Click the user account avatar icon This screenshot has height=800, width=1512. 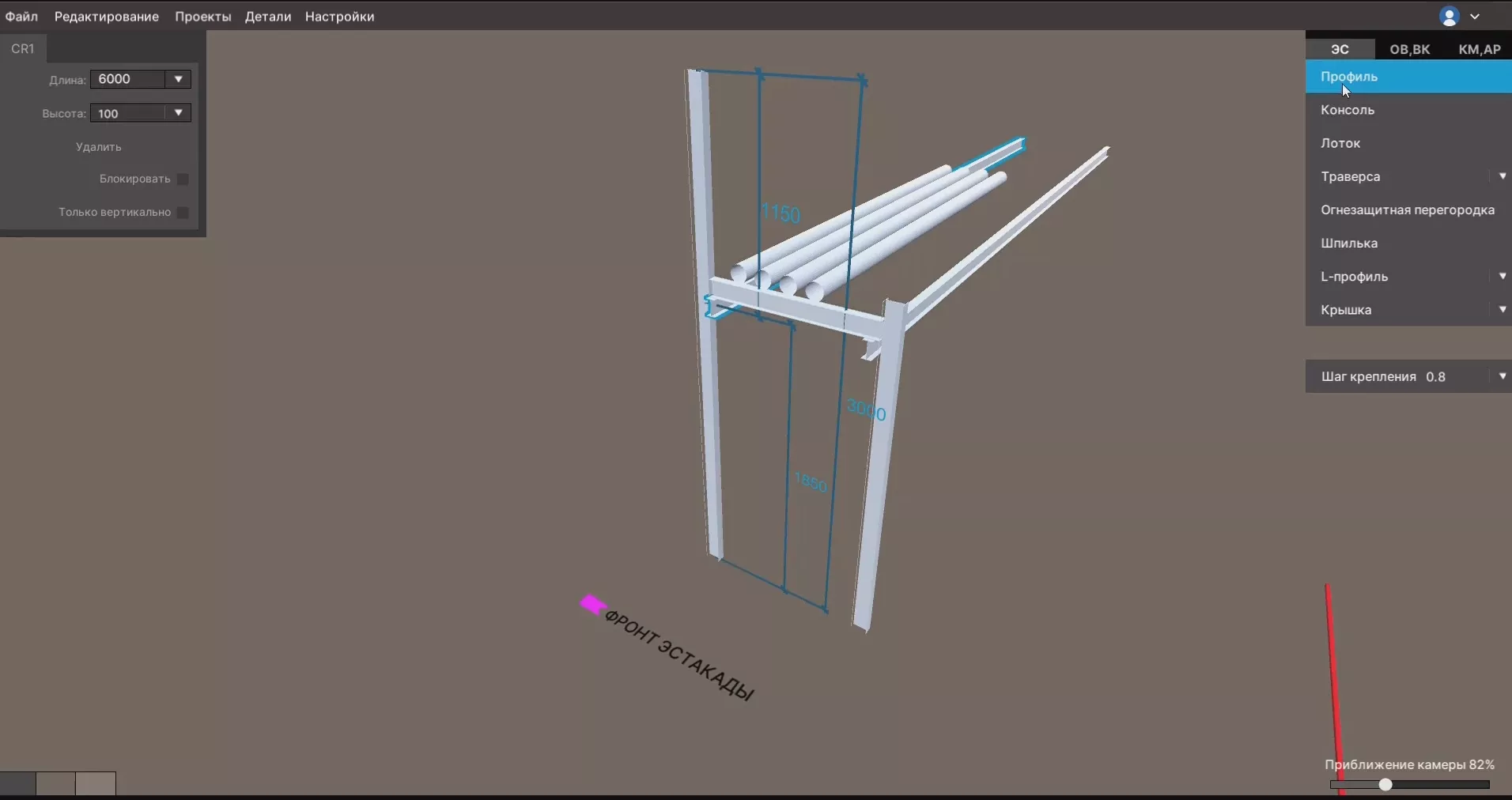(1450, 17)
